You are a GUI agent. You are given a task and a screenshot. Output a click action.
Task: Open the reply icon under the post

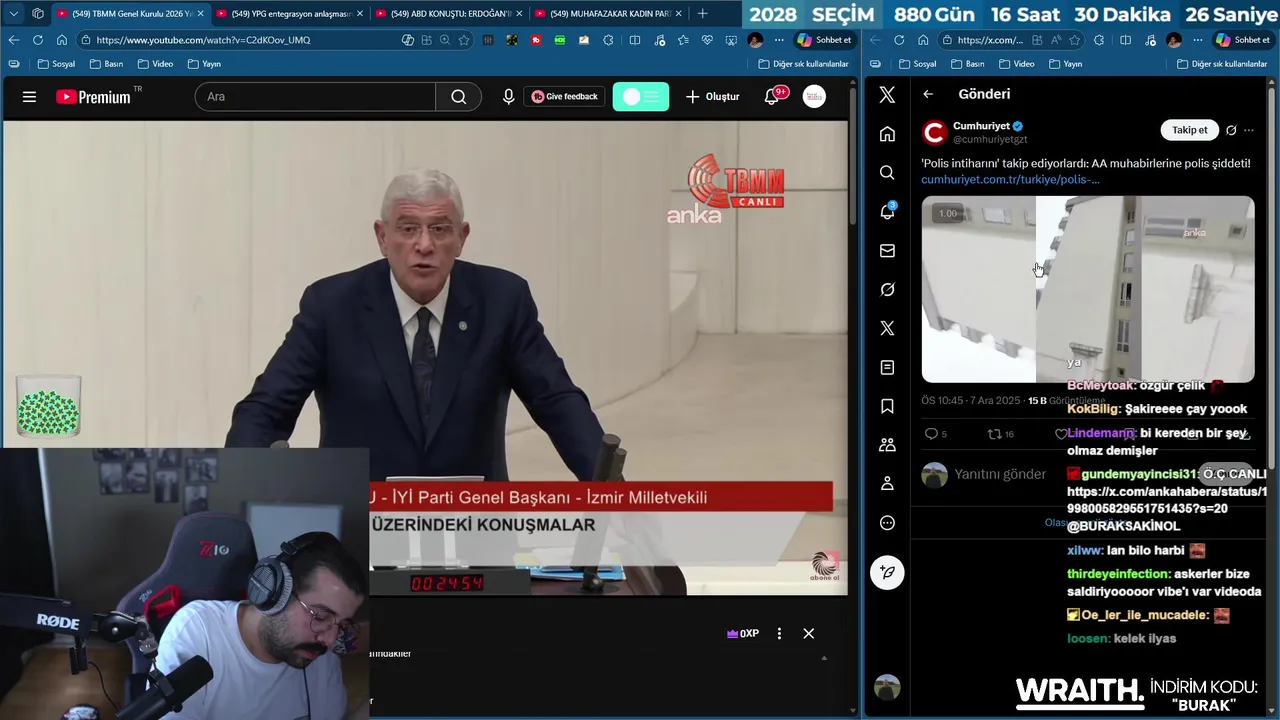pos(931,434)
